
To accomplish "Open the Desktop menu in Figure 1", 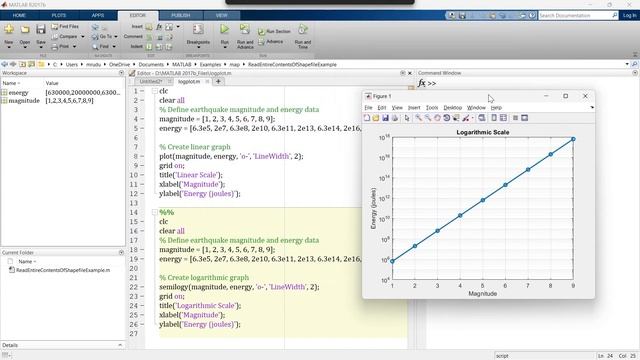I will coord(453,108).
